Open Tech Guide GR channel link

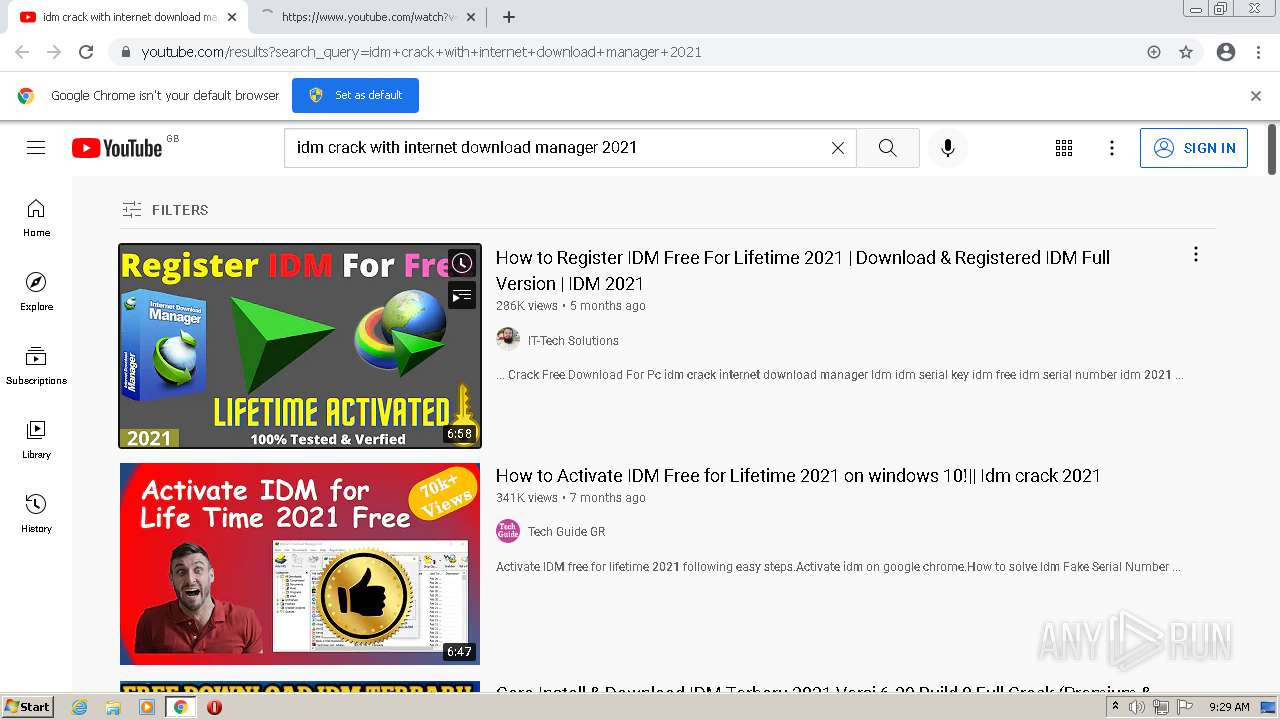[x=566, y=532]
